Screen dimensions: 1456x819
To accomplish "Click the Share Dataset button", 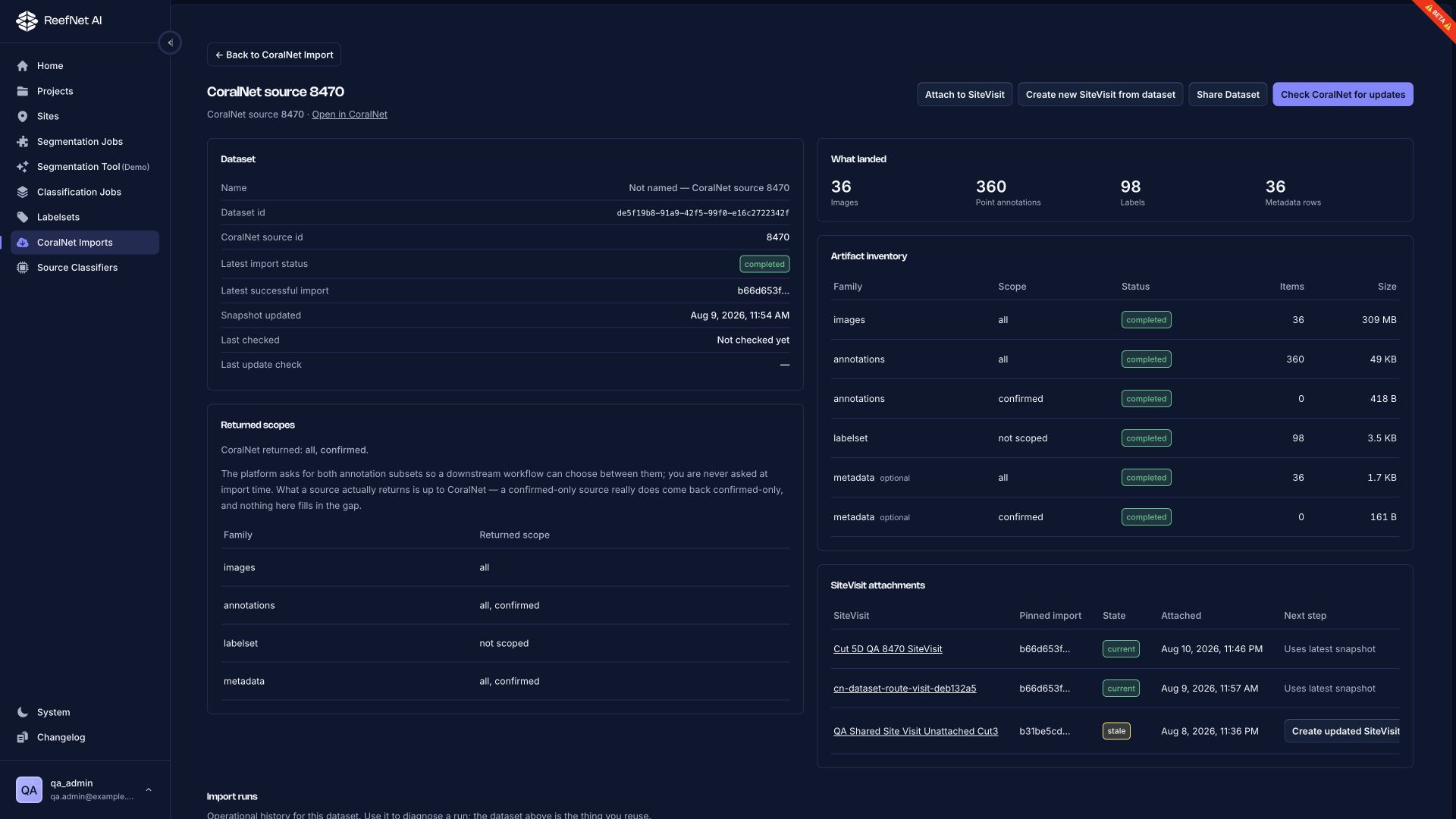I will pos(1227,95).
